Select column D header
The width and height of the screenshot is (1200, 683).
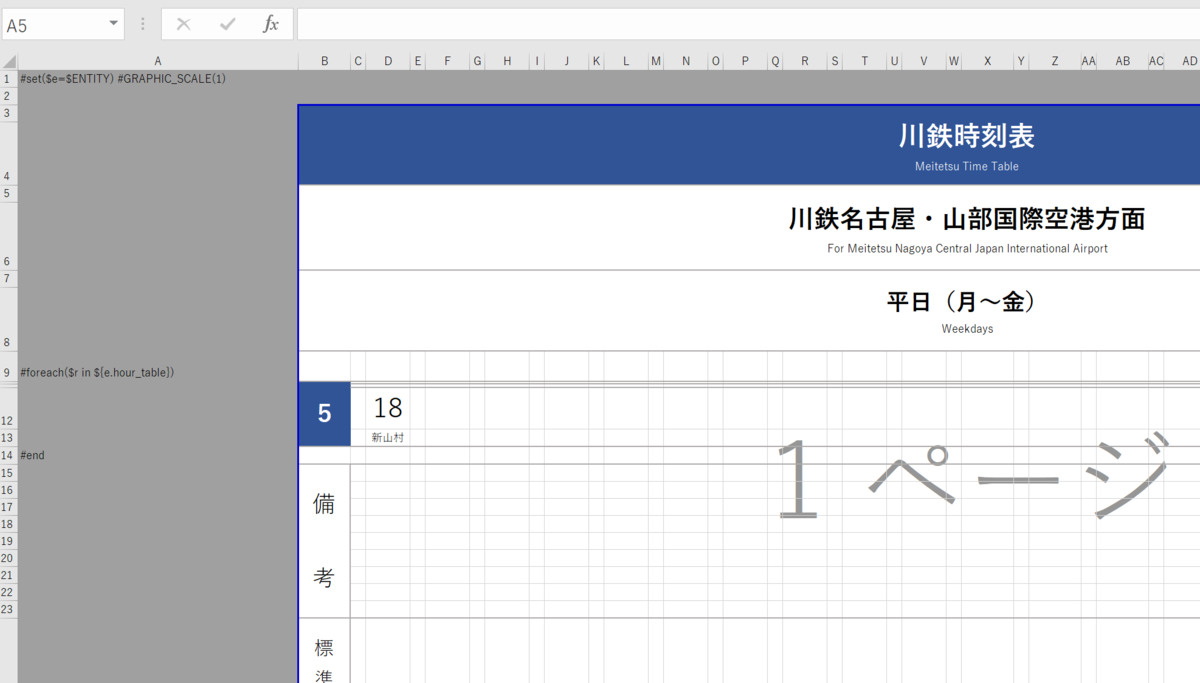click(388, 61)
